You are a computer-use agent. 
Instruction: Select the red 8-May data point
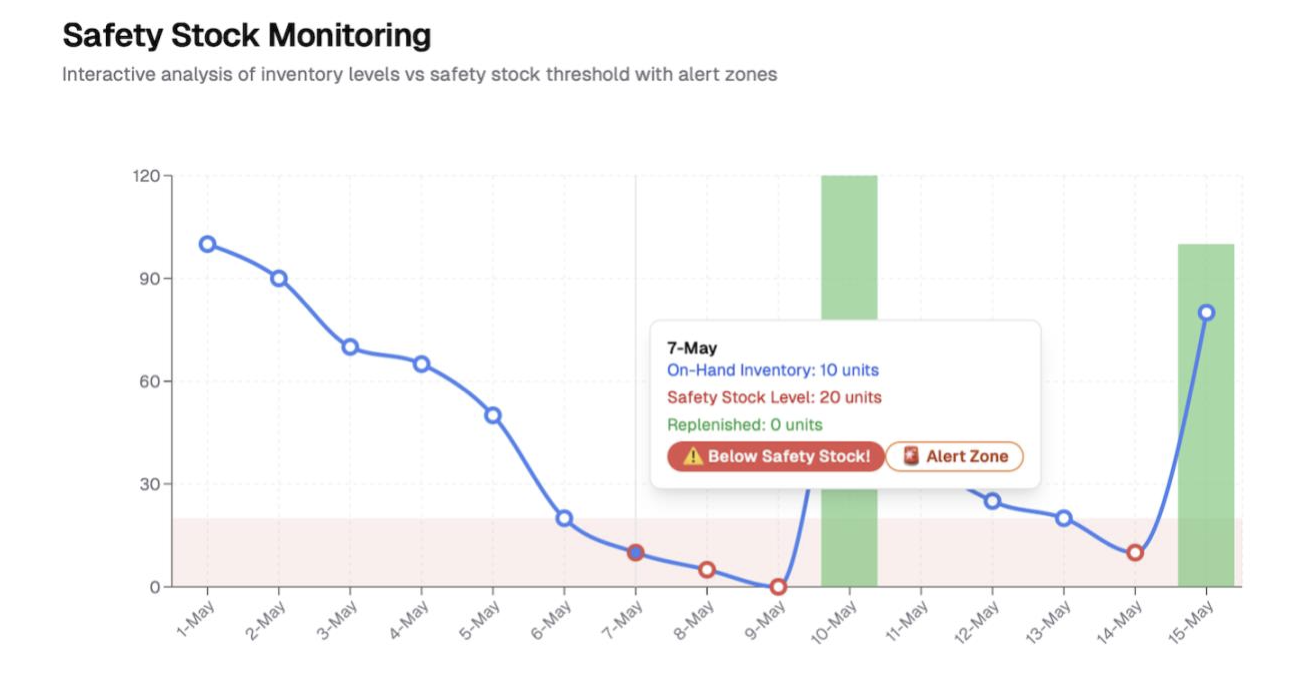click(x=707, y=570)
